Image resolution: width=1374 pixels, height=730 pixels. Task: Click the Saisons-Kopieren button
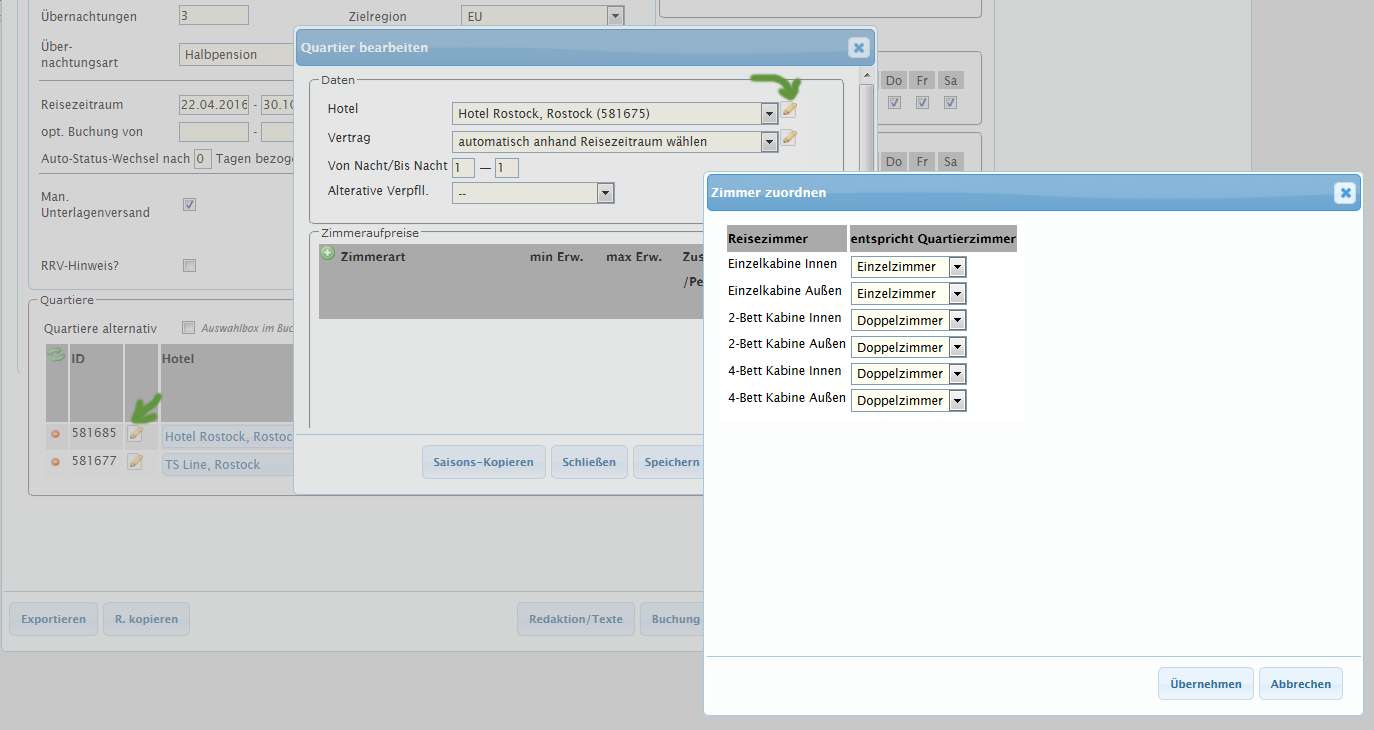click(484, 462)
